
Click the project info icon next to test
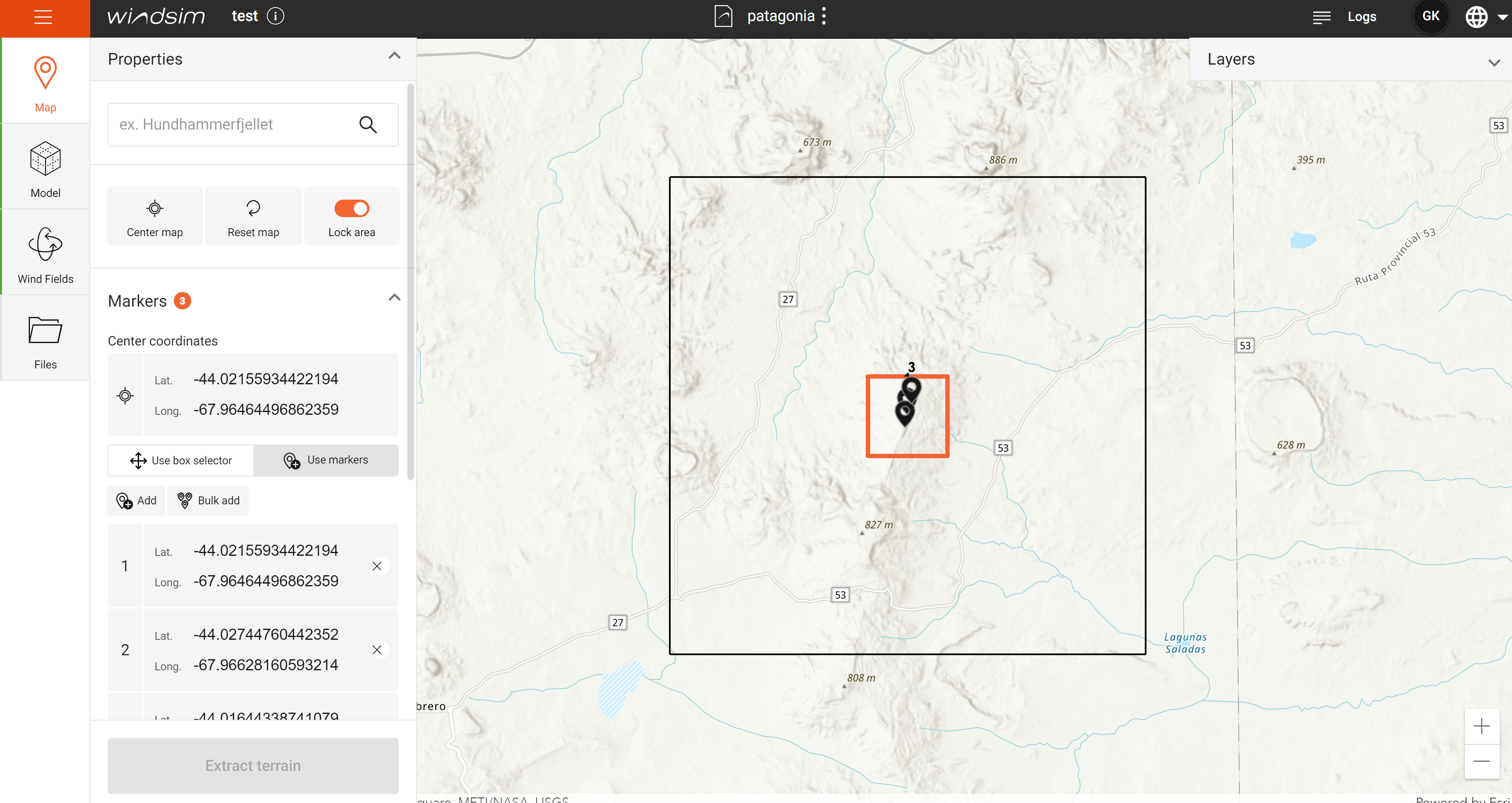pyautogui.click(x=275, y=16)
